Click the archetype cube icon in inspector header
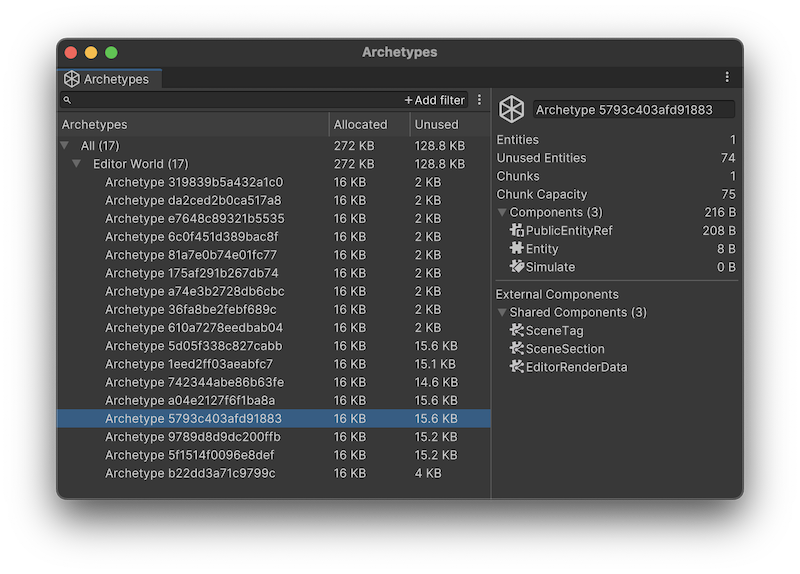This screenshot has width=800, height=574. [x=512, y=109]
